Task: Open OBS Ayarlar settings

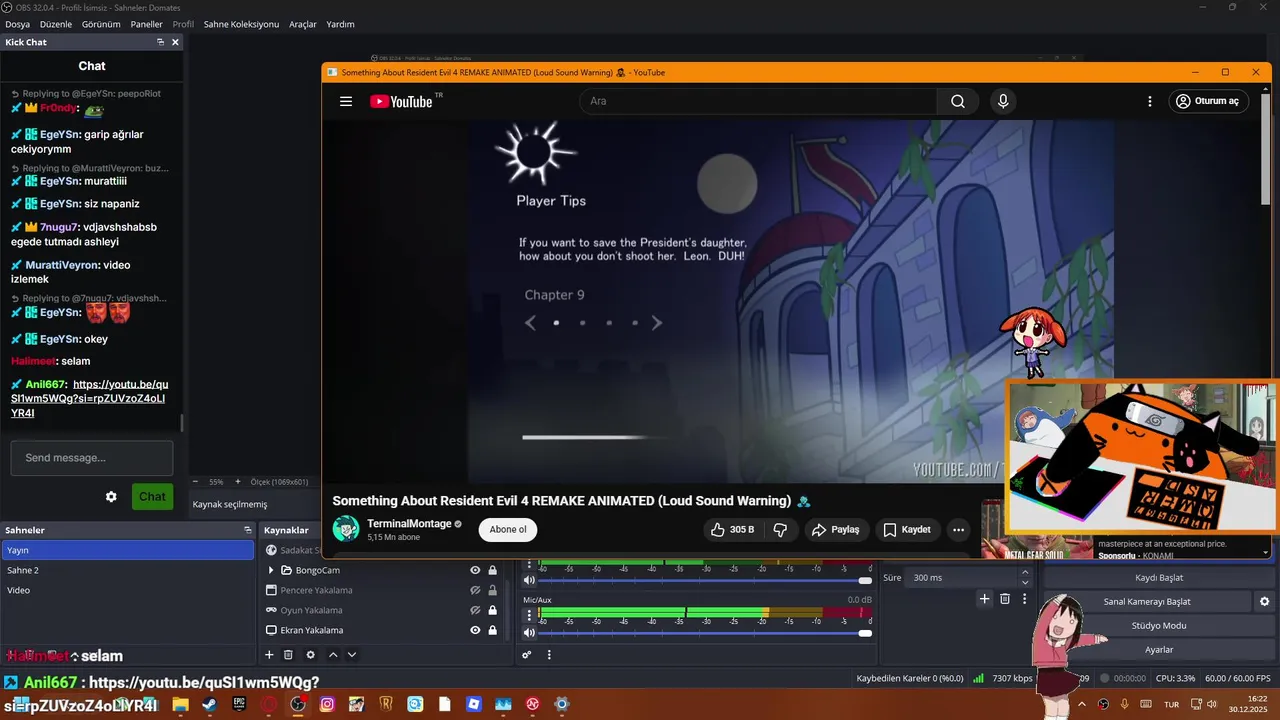Action: pos(1159,650)
